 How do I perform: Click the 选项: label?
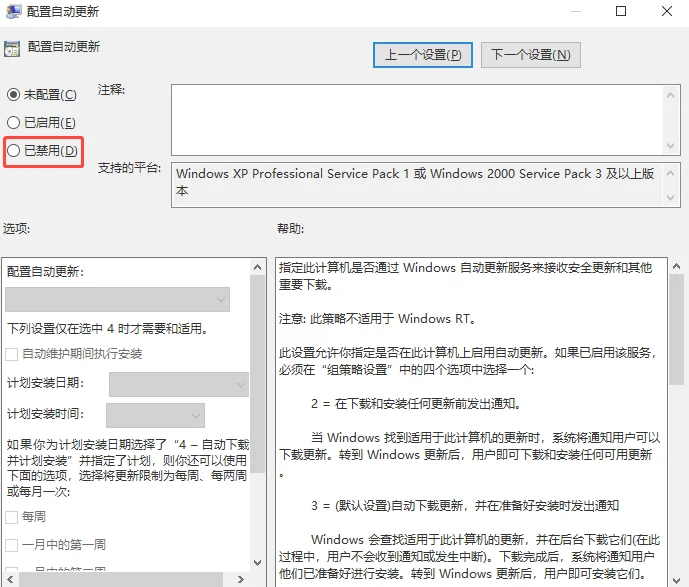pyautogui.click(x=17, y=228)
